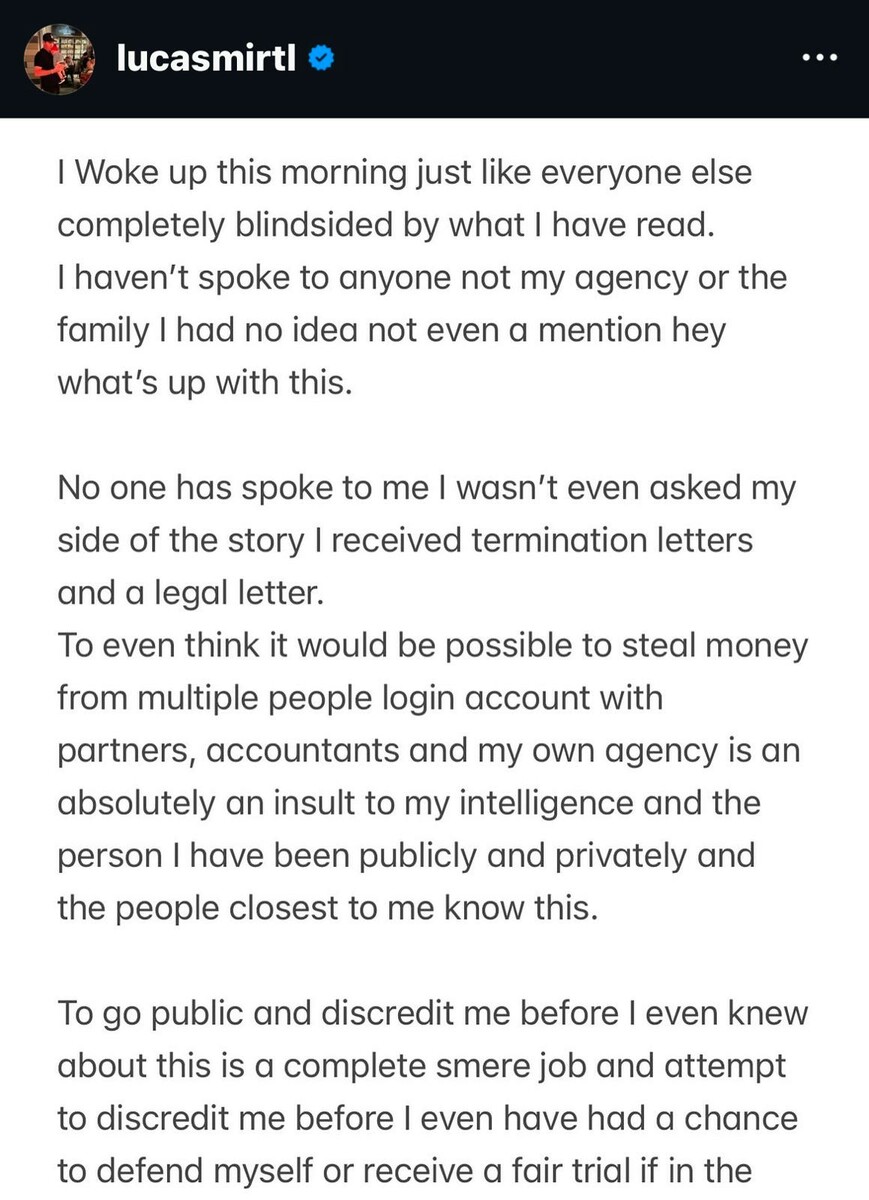Image resolution: width=869 pixels, height=1200 pixels.
Task: Click the line "family I had no idea"
Action: 390,329
